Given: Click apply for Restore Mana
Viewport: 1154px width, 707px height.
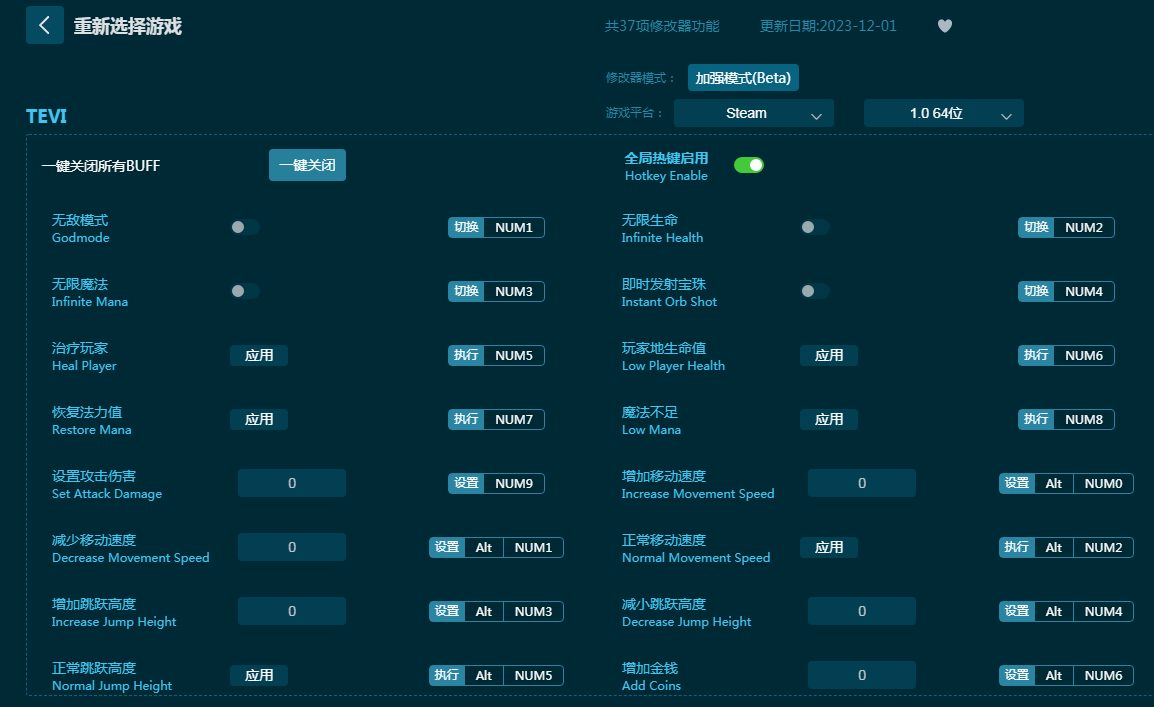Looking at the screenshot, I should pos(259,419).
